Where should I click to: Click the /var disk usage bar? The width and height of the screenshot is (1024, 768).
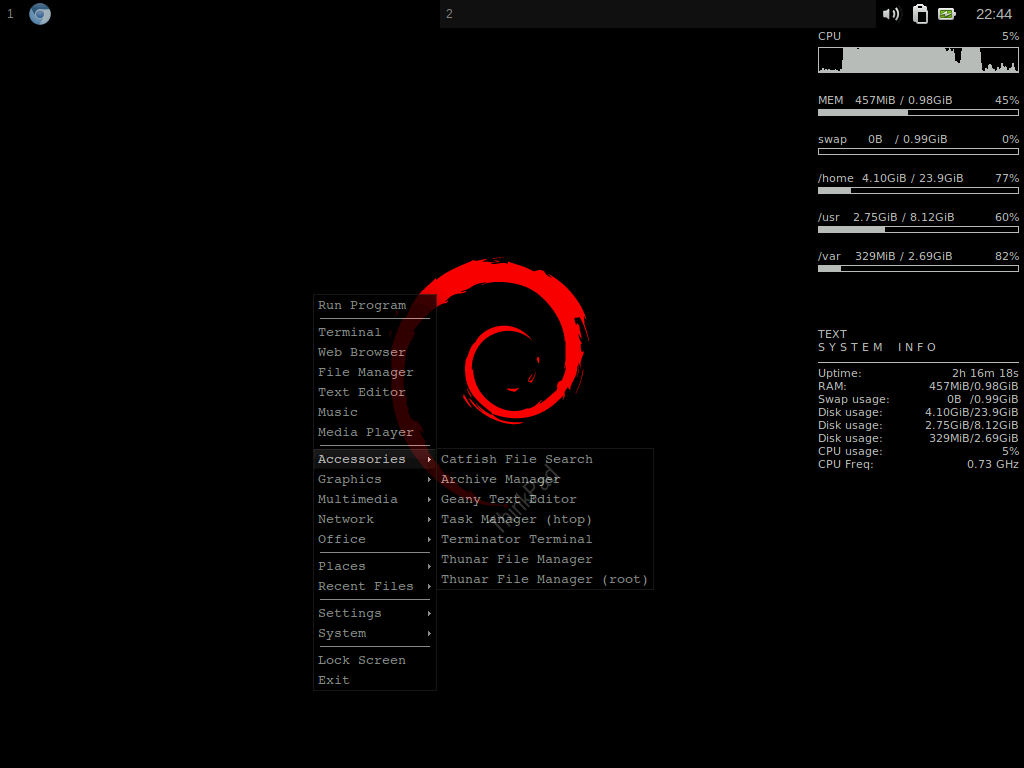[x=918, y=268]
